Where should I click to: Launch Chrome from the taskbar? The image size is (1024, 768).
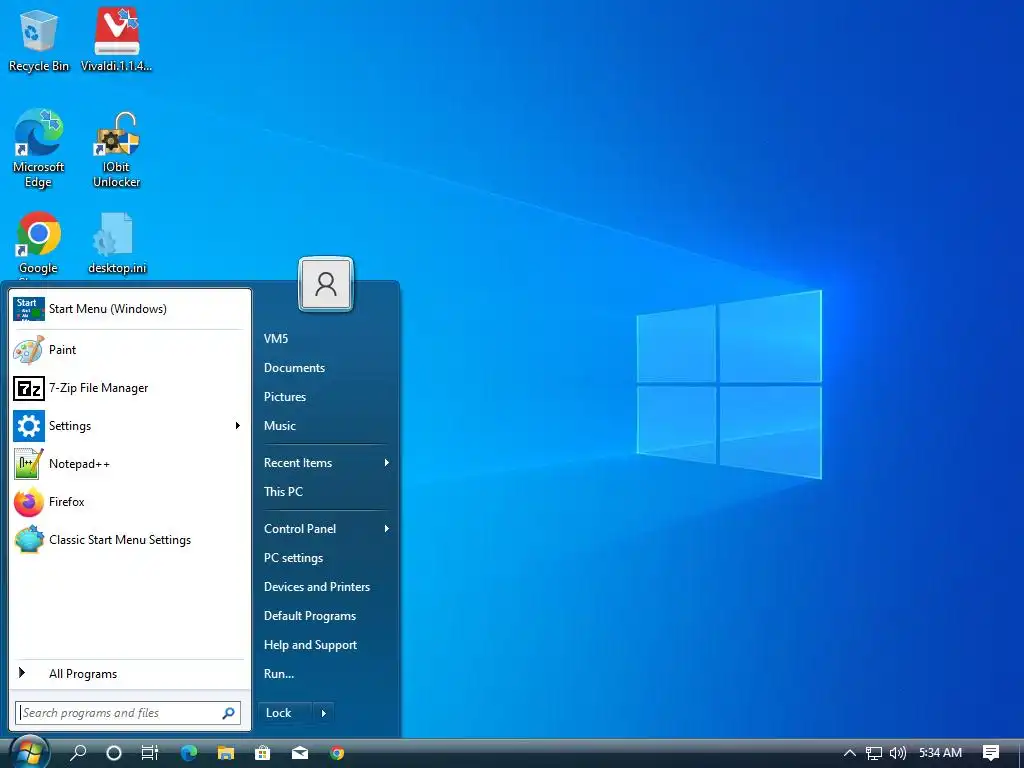click(337, 753)
